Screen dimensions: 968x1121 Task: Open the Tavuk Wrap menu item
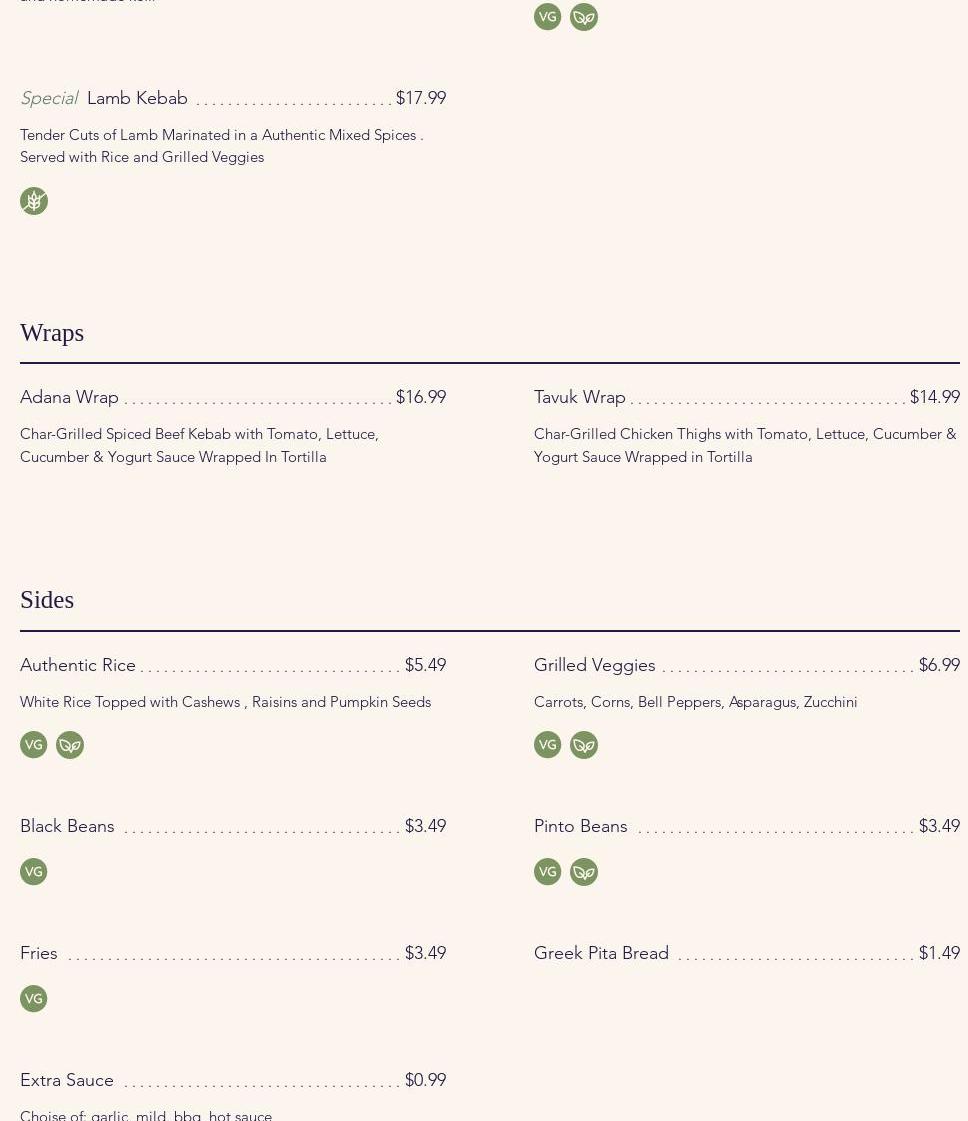coord(580,397)
